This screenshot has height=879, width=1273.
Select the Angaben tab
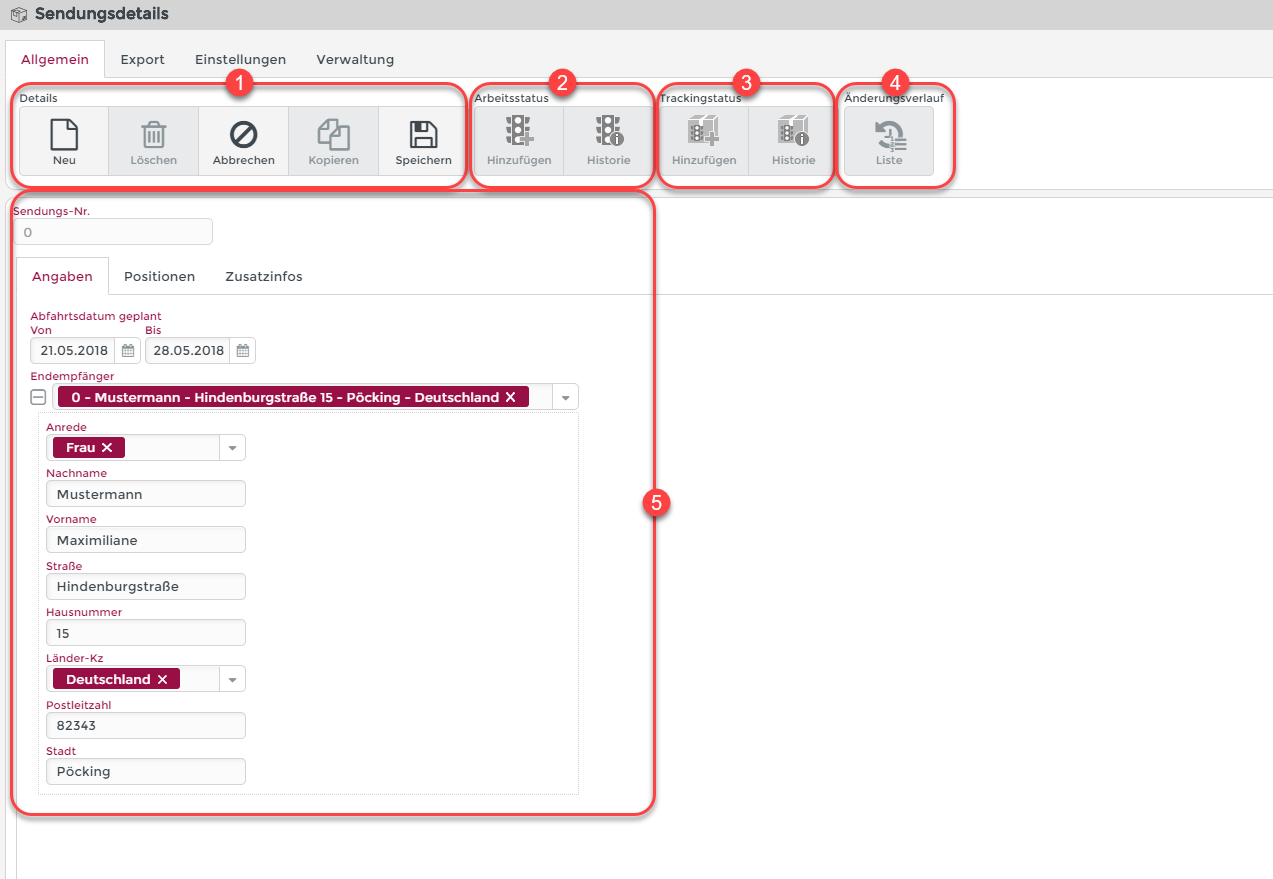tap(62, 276)
